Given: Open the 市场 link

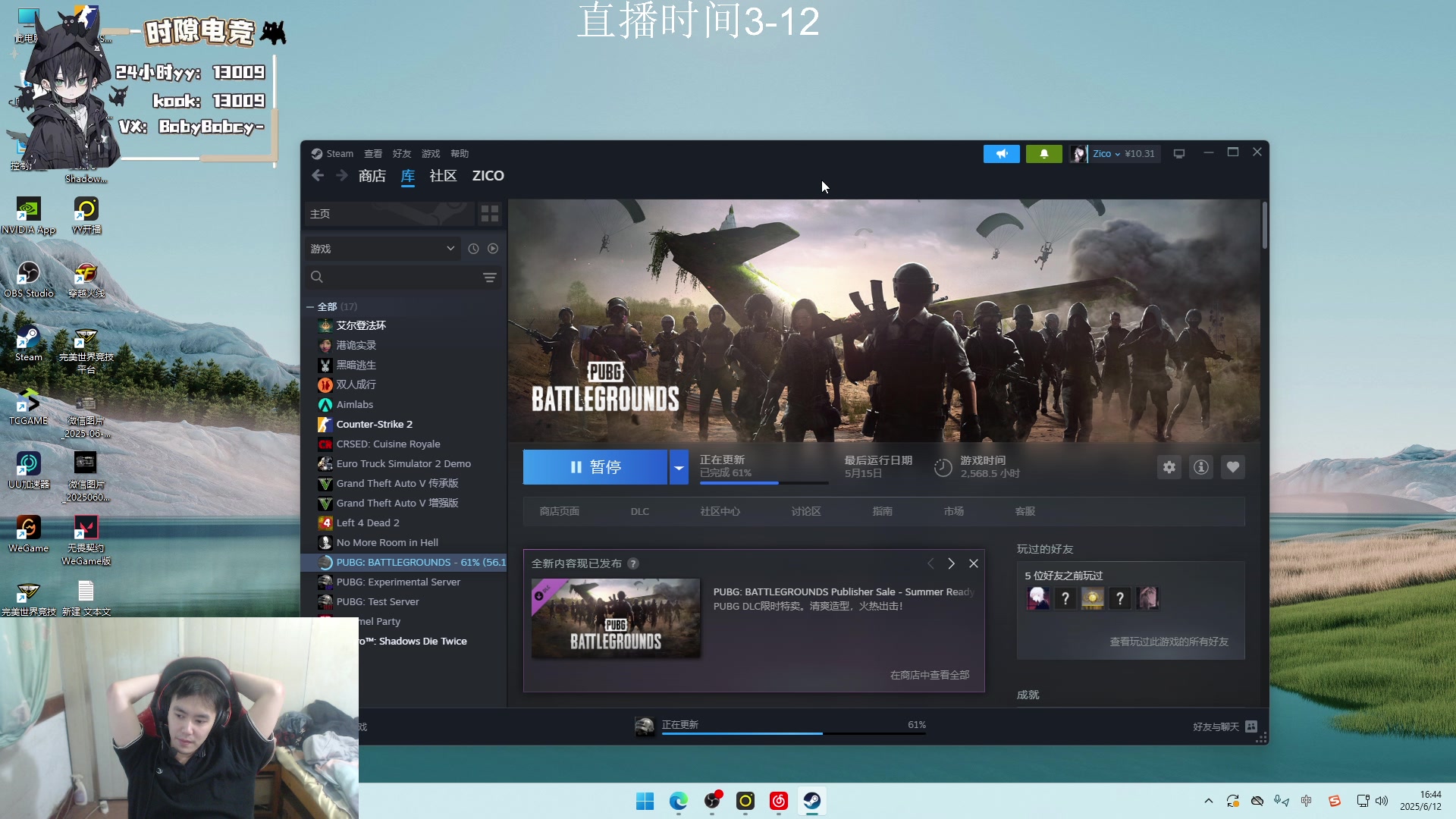Looking at the screenshot, I should coord(954,512).
